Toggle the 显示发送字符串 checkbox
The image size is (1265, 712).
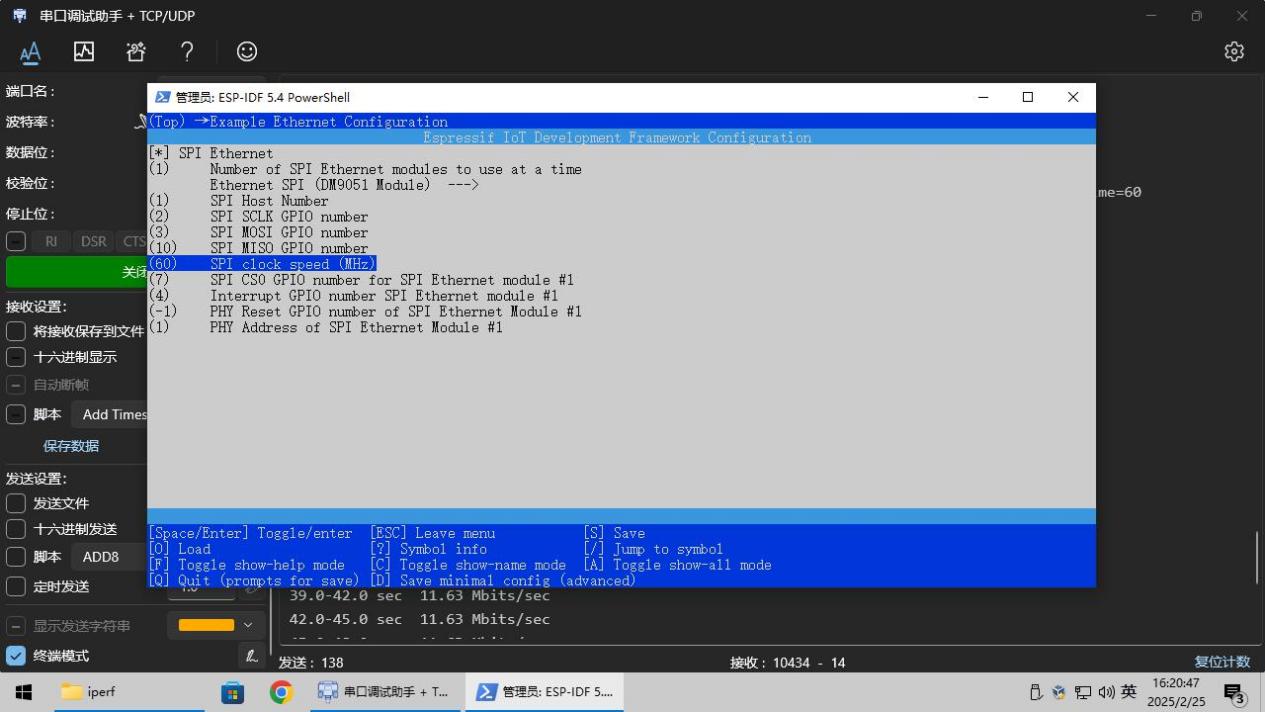point(16,626)
